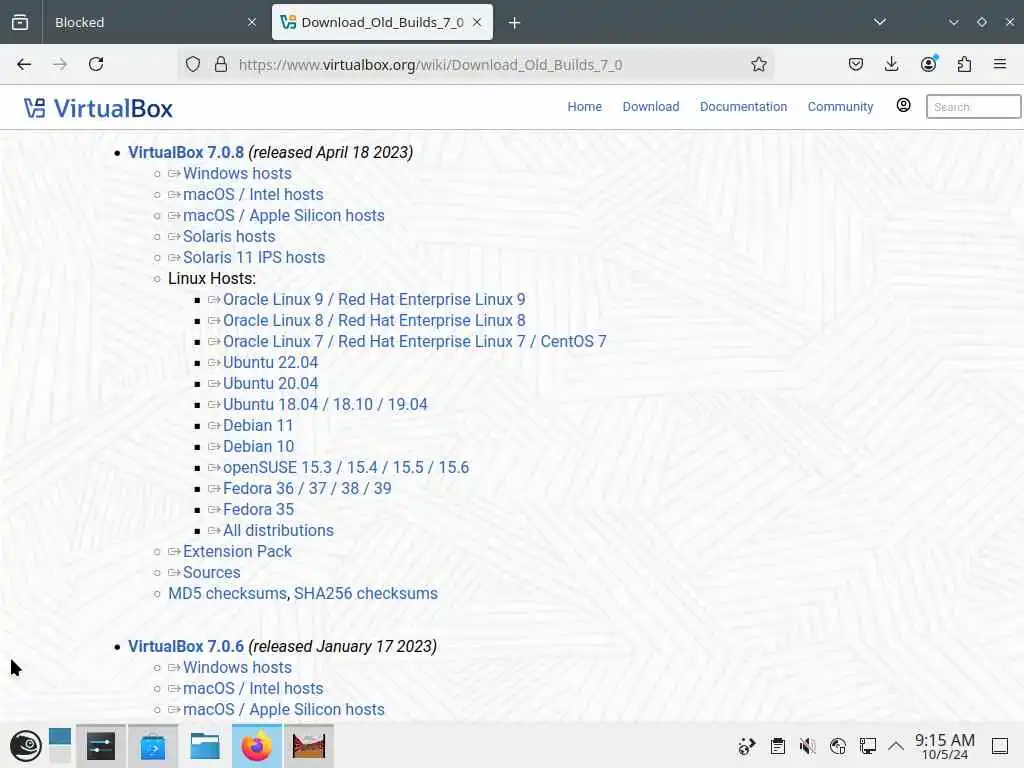Image resolution: width=1024 pixels, height=768 pixels.
Task: Download 7.0.8 Windows hosts
Action: pyautogui.click(x=237, y=173)
